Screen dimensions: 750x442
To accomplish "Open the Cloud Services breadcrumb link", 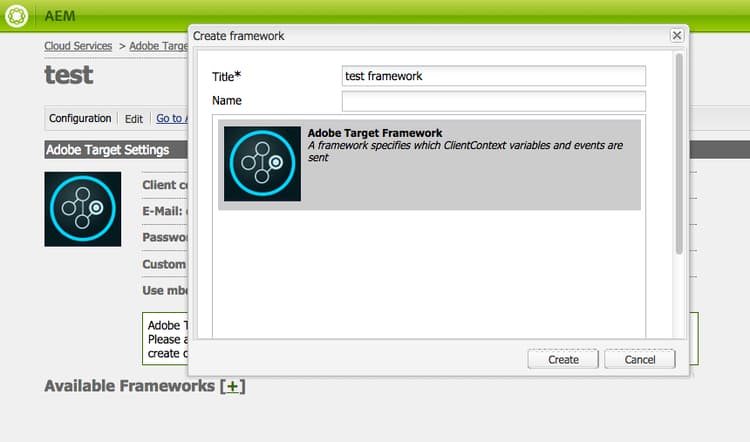I will point(78,46).
